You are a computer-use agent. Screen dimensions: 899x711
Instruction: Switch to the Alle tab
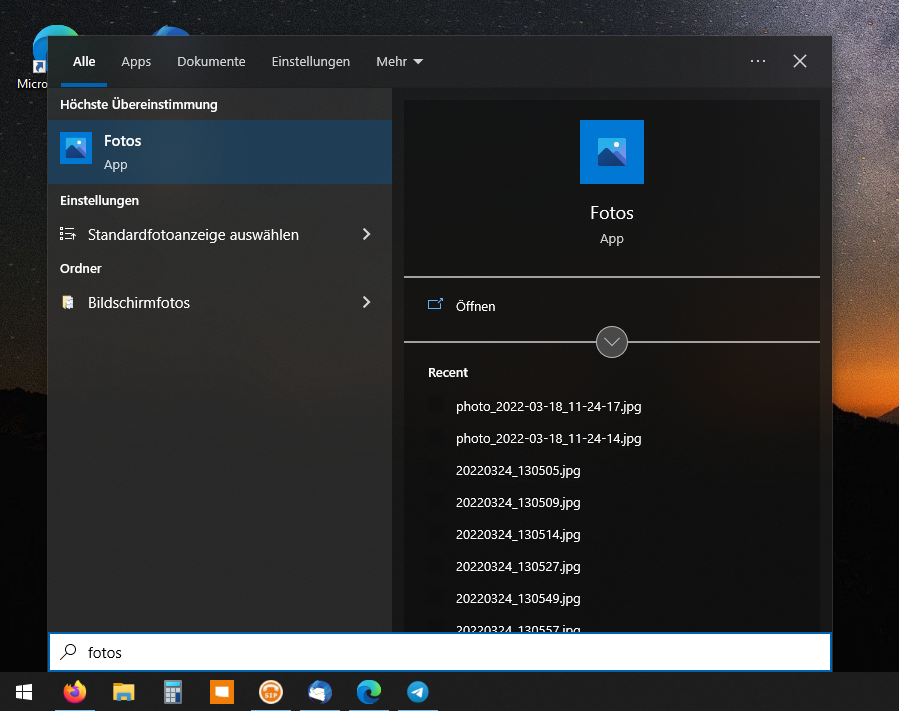click(84, 61)
